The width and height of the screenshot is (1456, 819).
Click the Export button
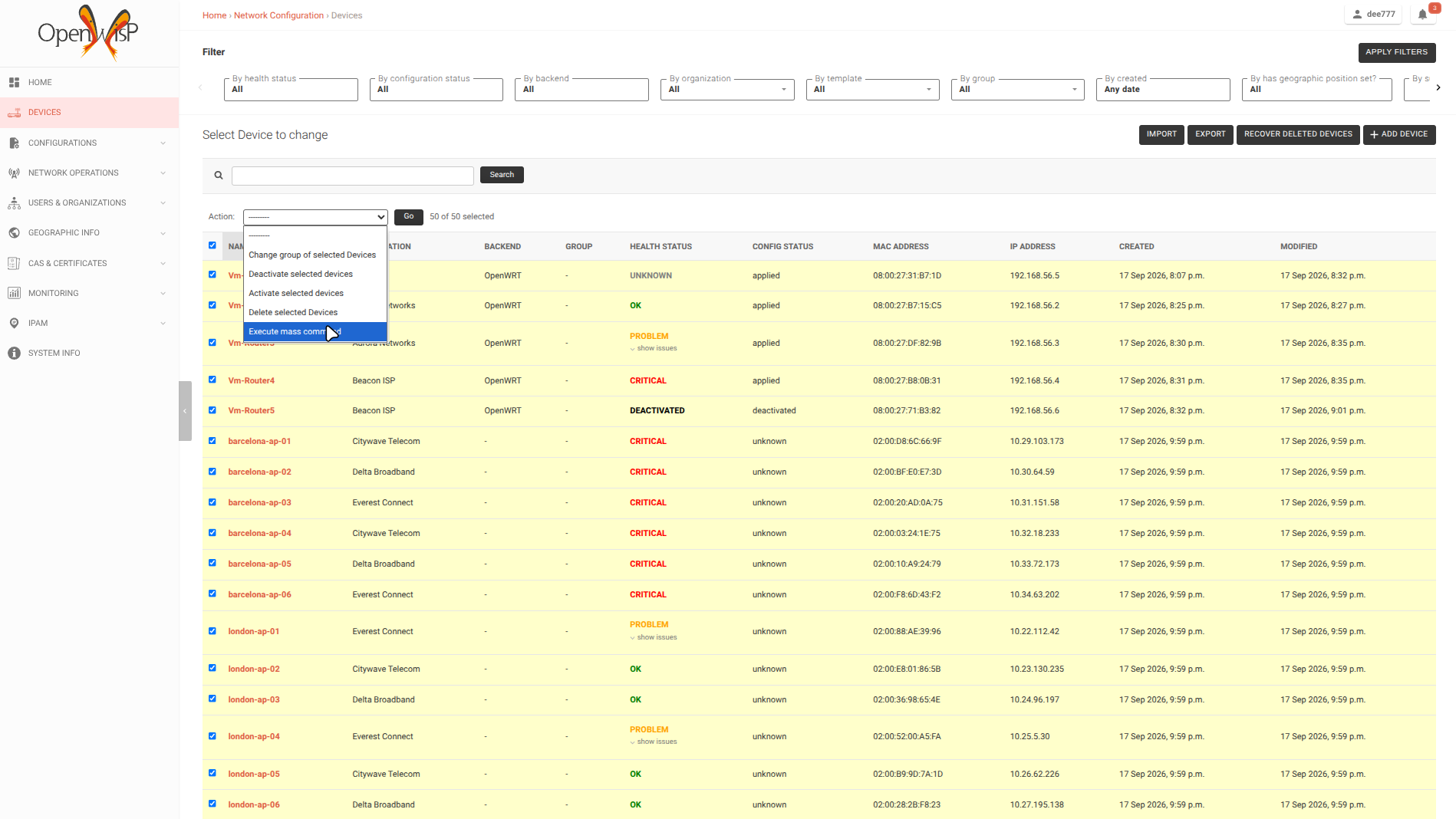click(x=1210, y=134)
